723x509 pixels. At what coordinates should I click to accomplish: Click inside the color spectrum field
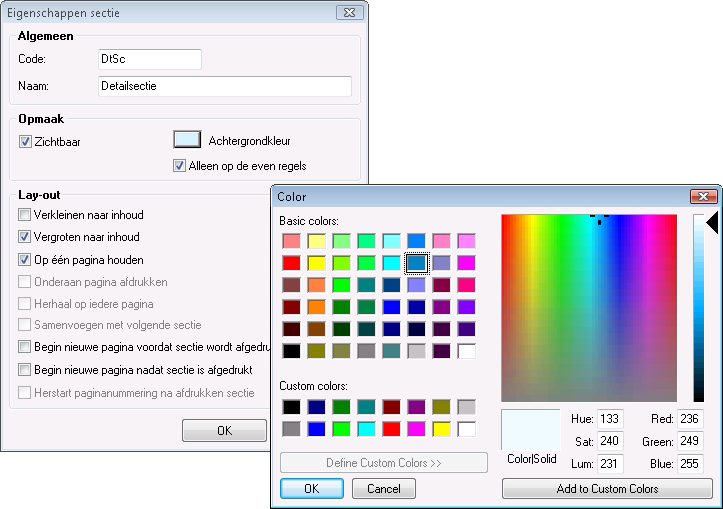coord(589,308)
